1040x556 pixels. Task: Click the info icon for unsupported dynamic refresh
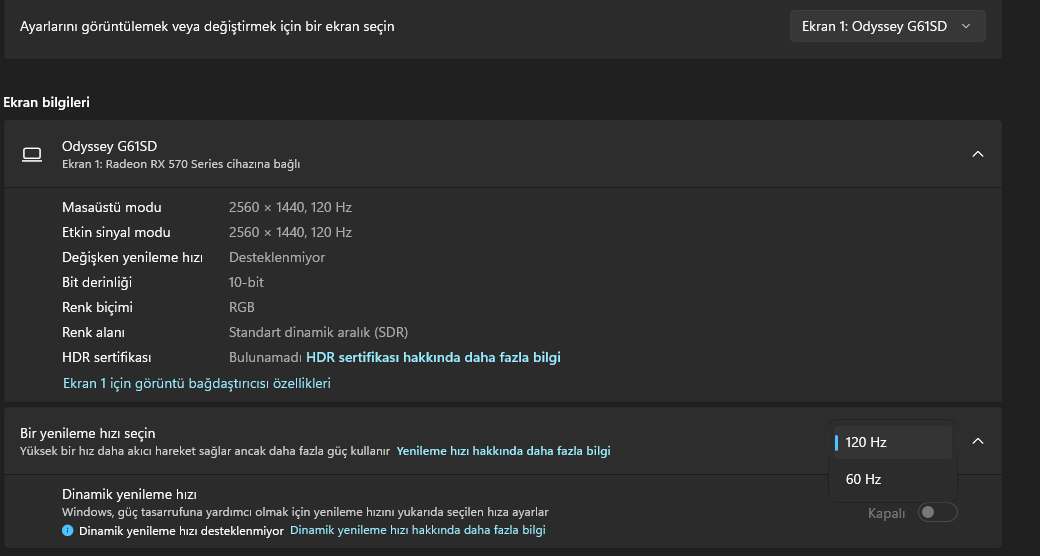pos(68,531)
